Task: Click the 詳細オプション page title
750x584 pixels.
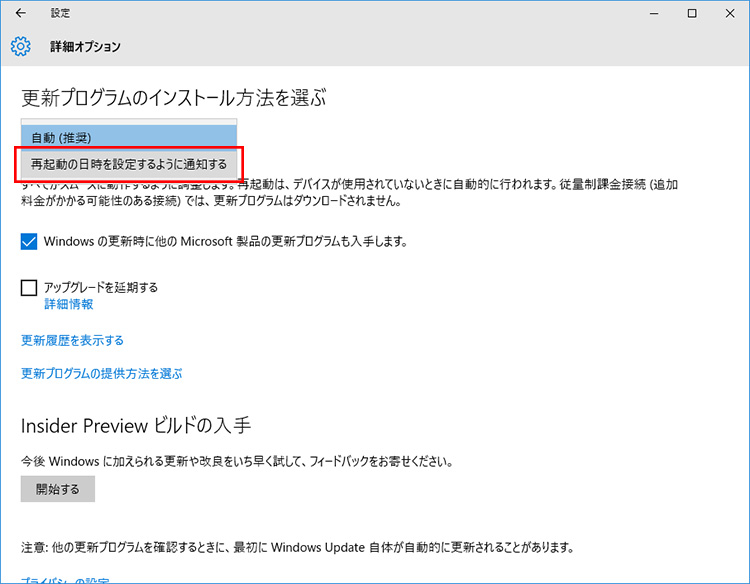Action: point(86,47)
